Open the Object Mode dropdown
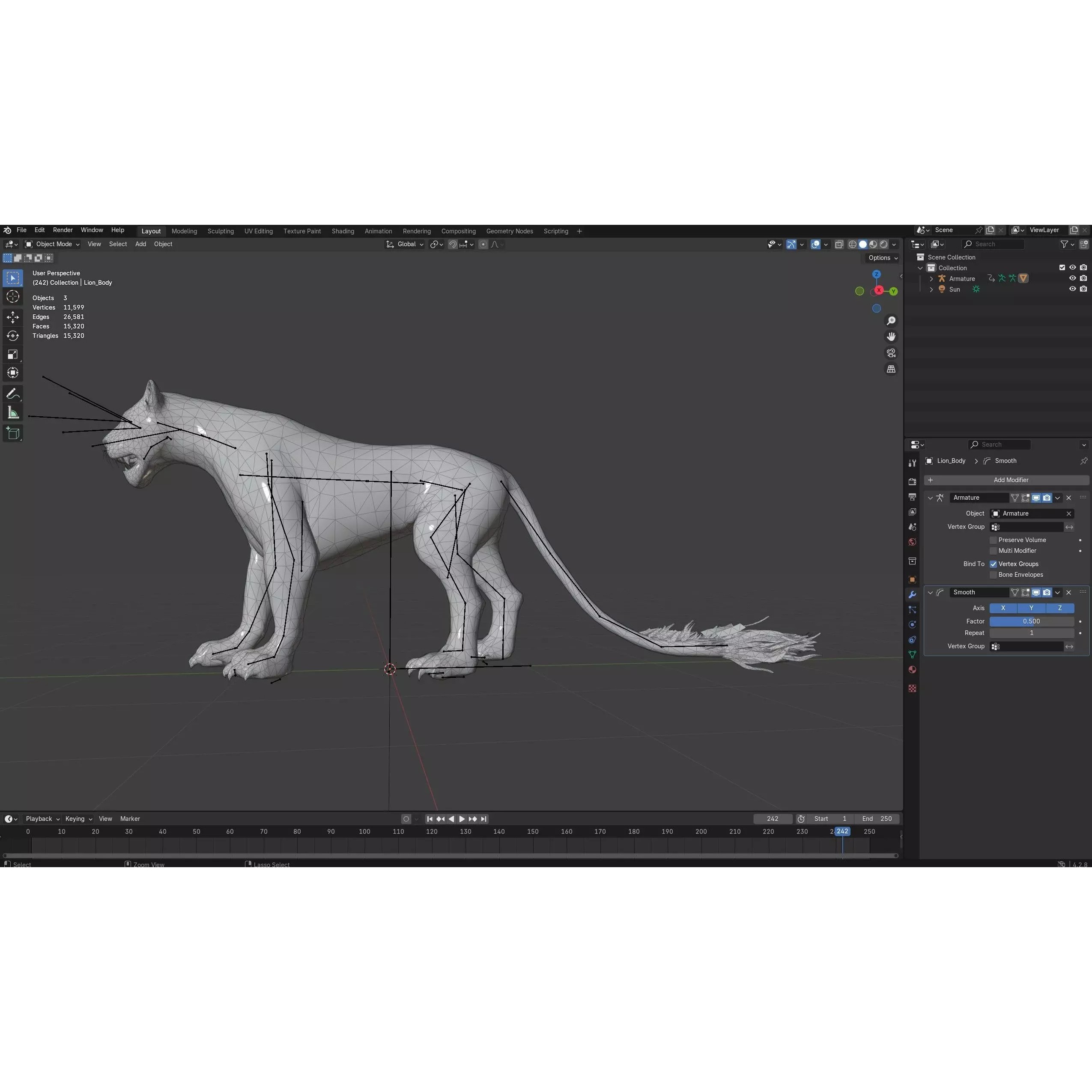Viewport: 1092px width, 1092px height. coord(53,244)
